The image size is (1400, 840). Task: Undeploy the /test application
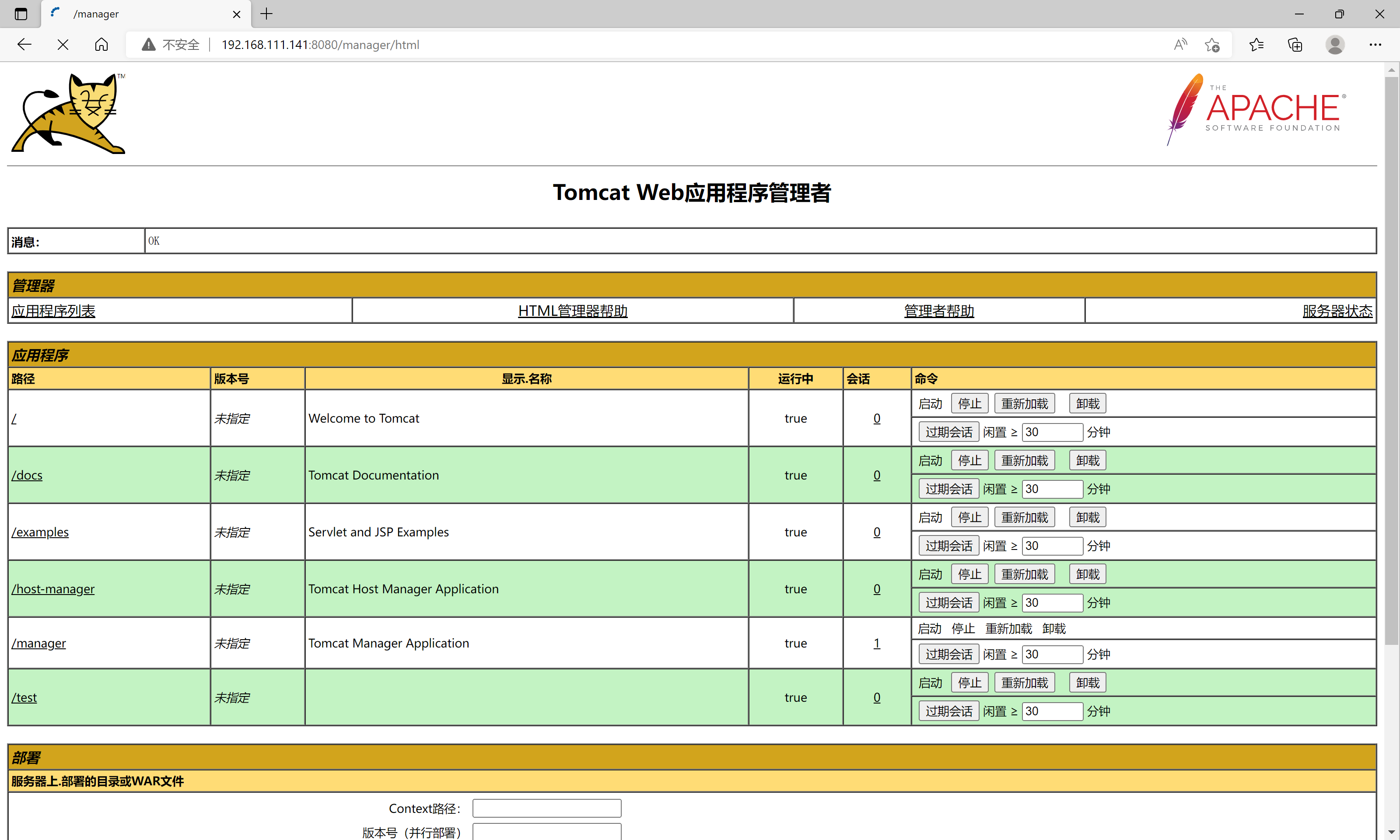tap(1088, 682)
